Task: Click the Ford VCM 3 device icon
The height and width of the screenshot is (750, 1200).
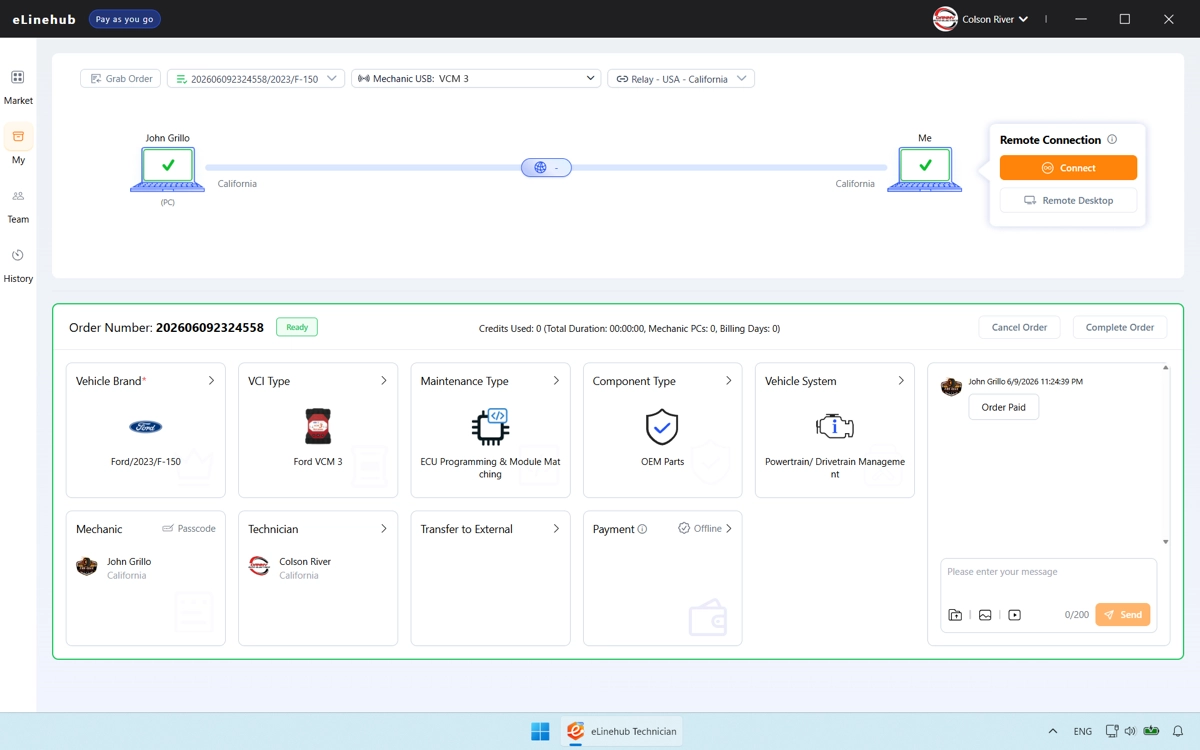Action: point(318,427)
